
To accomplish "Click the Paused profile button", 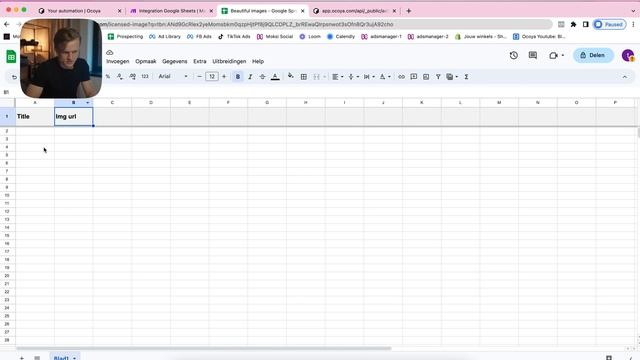I will [609, 24].
